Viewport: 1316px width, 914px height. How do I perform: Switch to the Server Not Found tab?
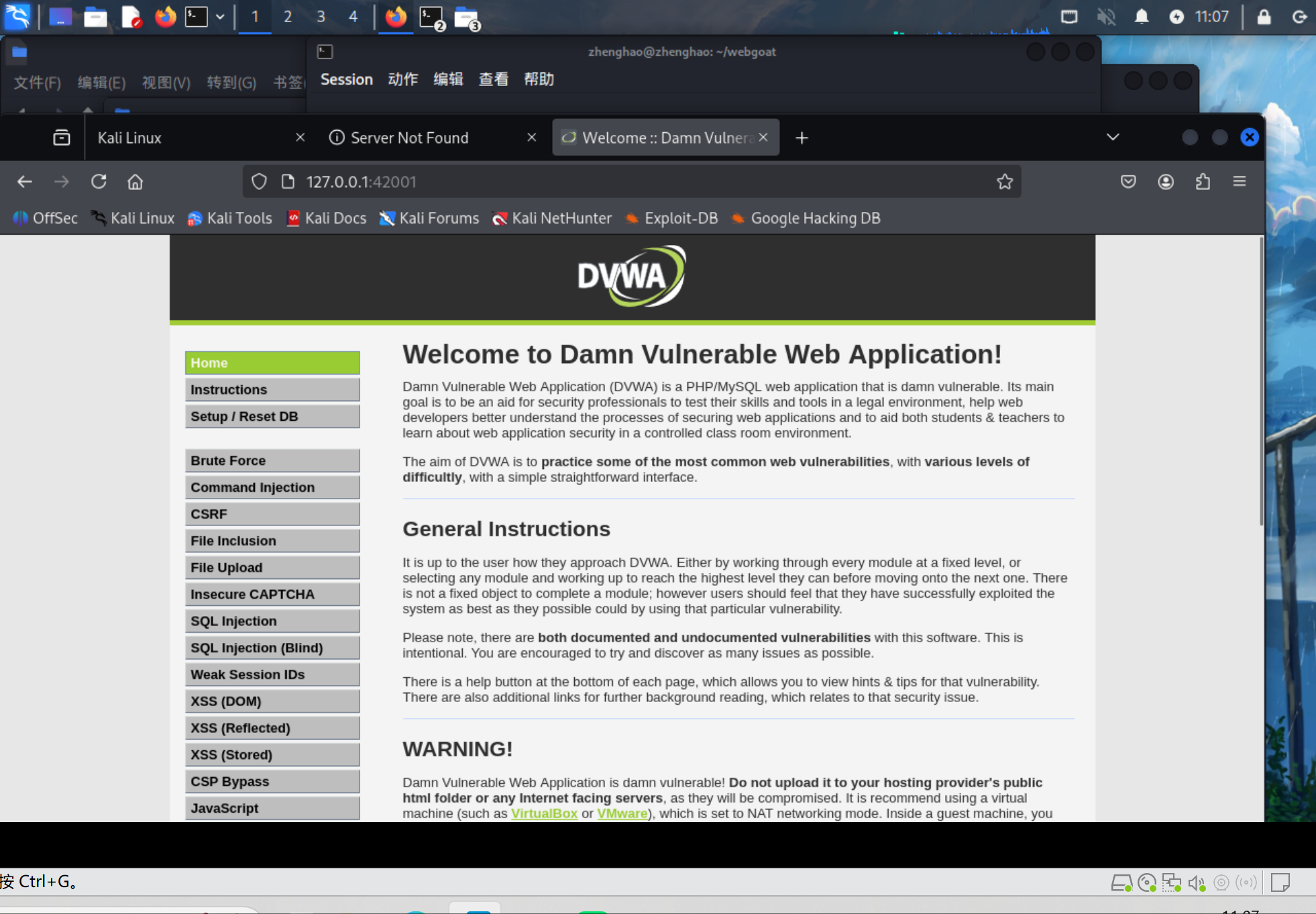409,138
